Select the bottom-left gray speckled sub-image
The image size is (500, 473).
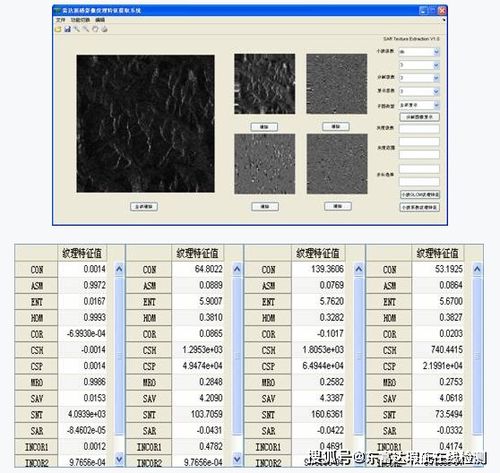pos(265,164)
